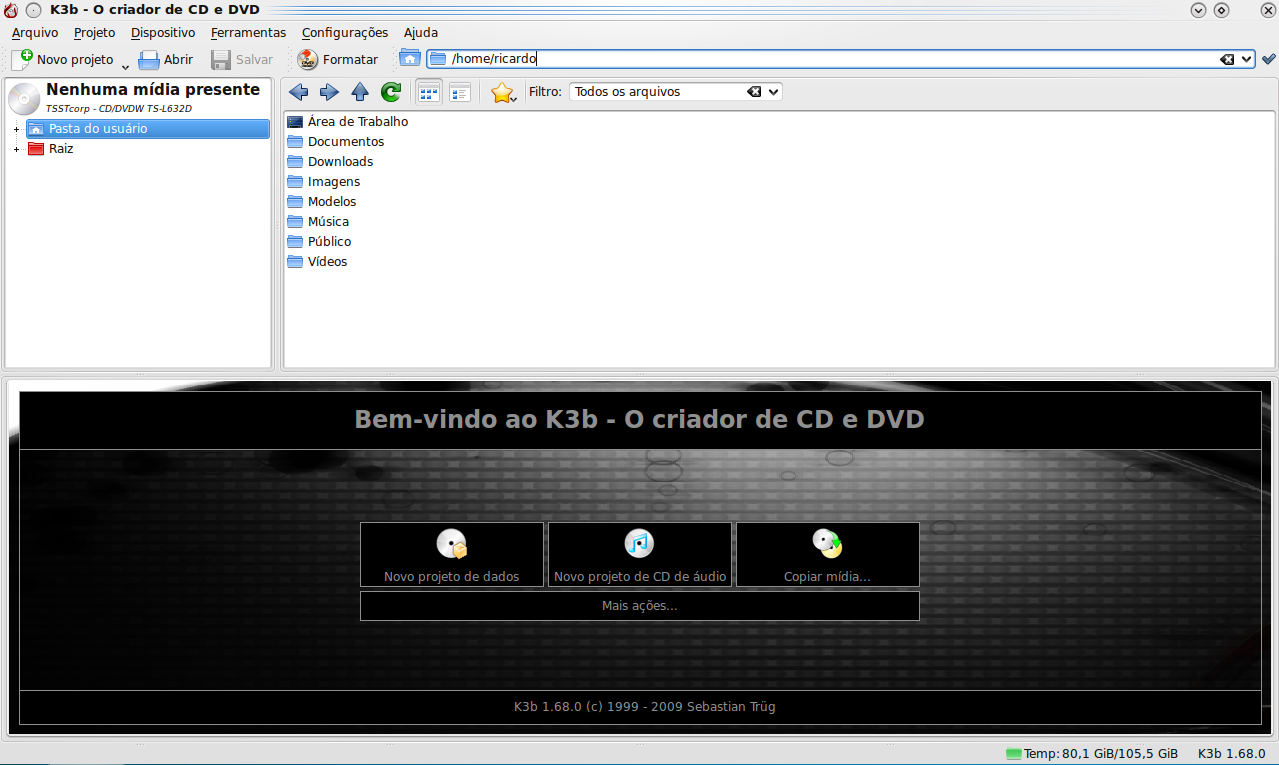Confirm the path with the checkmark icon
Screen dimensions: 1279x765
click(x=1268, y=59)
